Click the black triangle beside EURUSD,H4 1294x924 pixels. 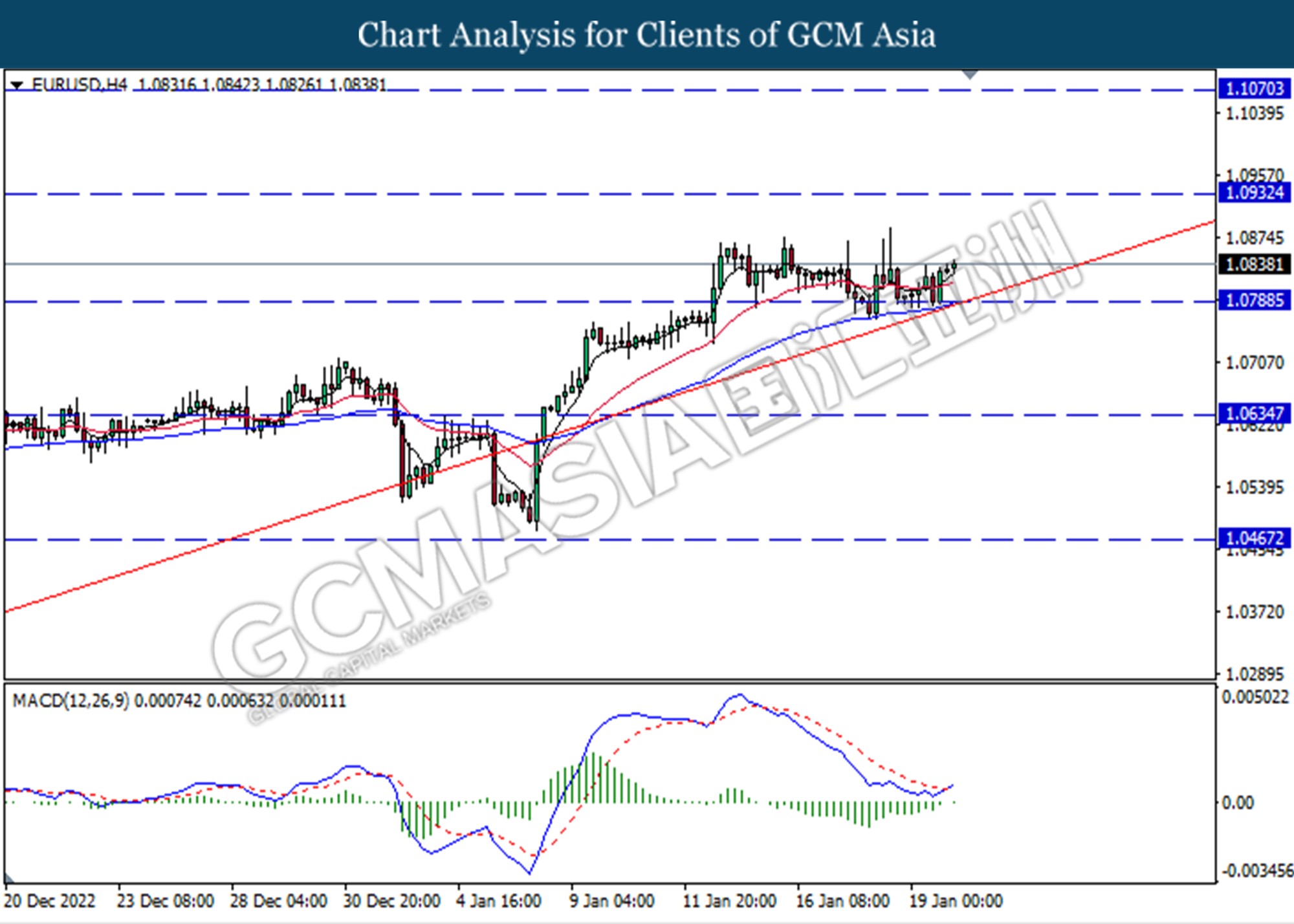[17, 85]
